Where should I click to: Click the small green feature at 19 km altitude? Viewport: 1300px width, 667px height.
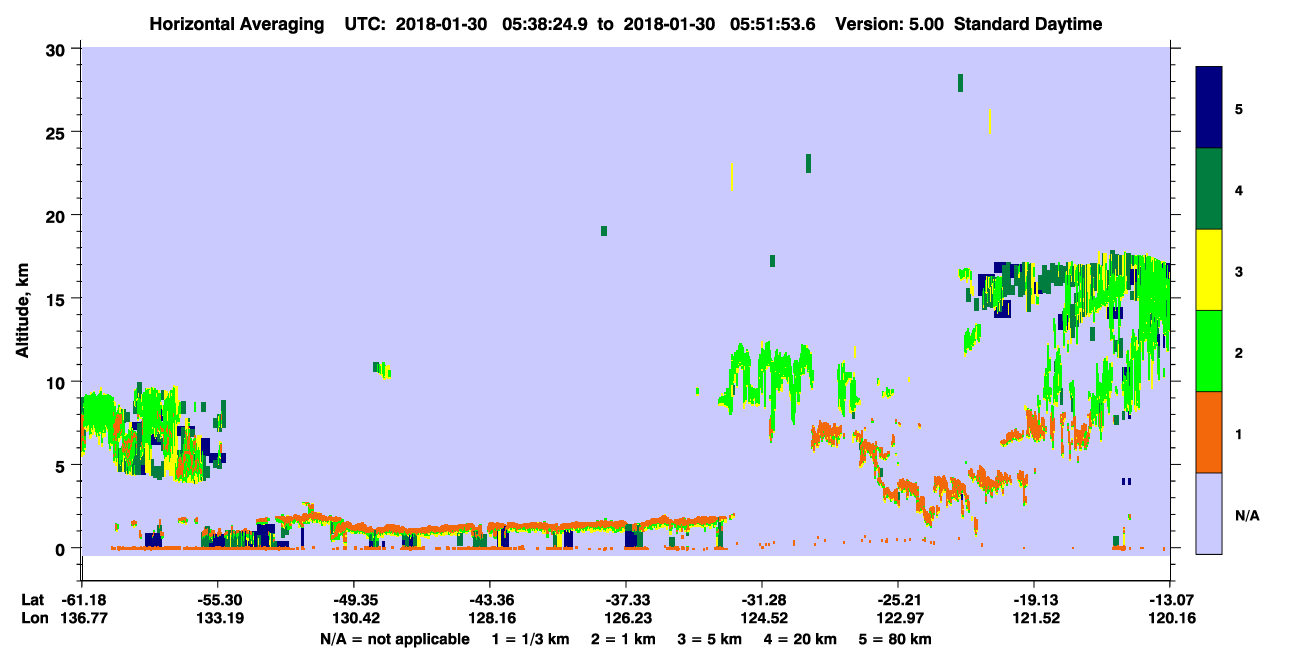tap(604, 231)
